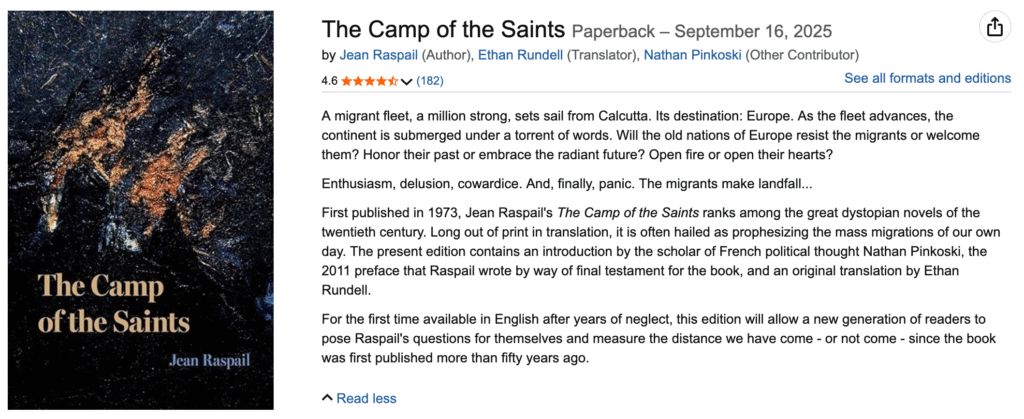Click See all formats and editions
This screenshot has width=1024, height=419.
(x=927, y=78)
